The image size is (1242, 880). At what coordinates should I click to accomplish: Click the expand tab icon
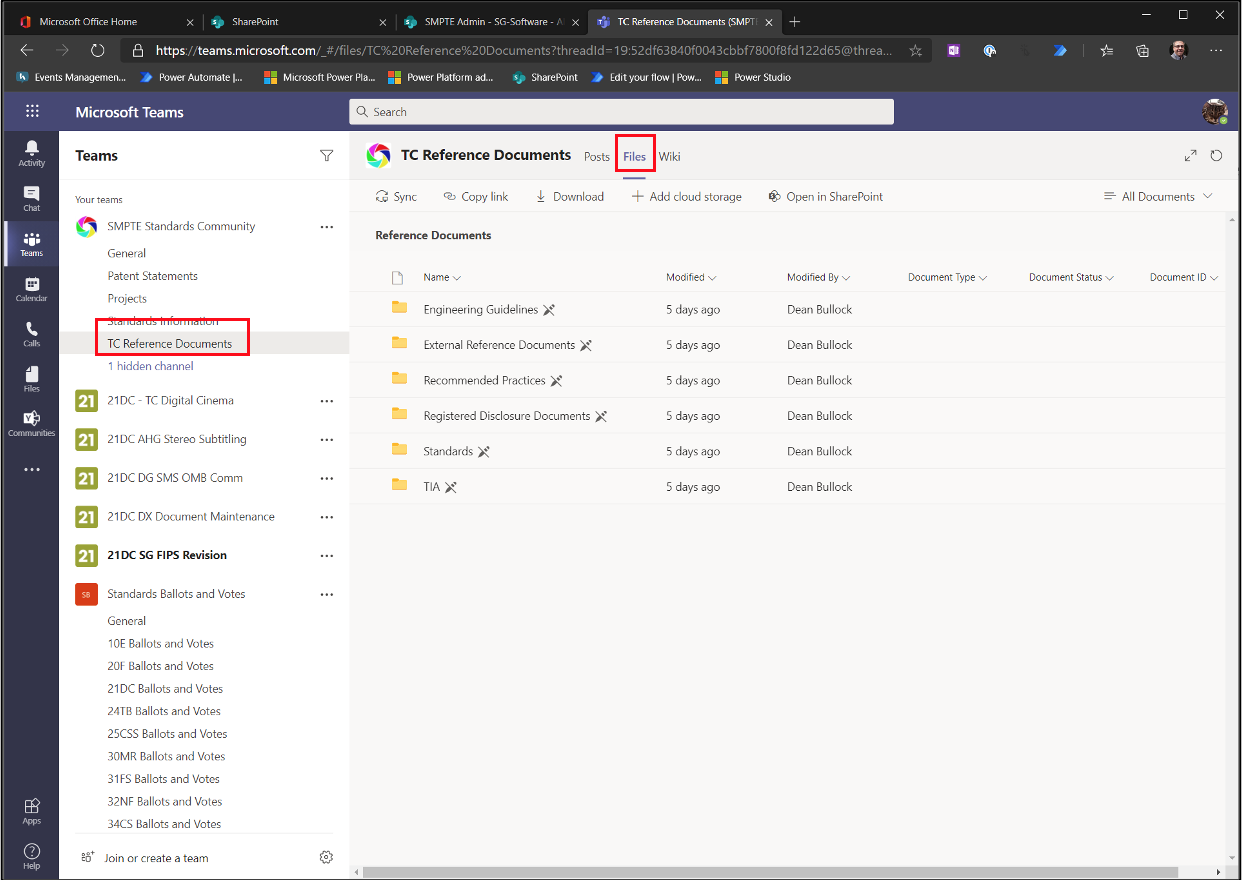[x=1190, y=156]
